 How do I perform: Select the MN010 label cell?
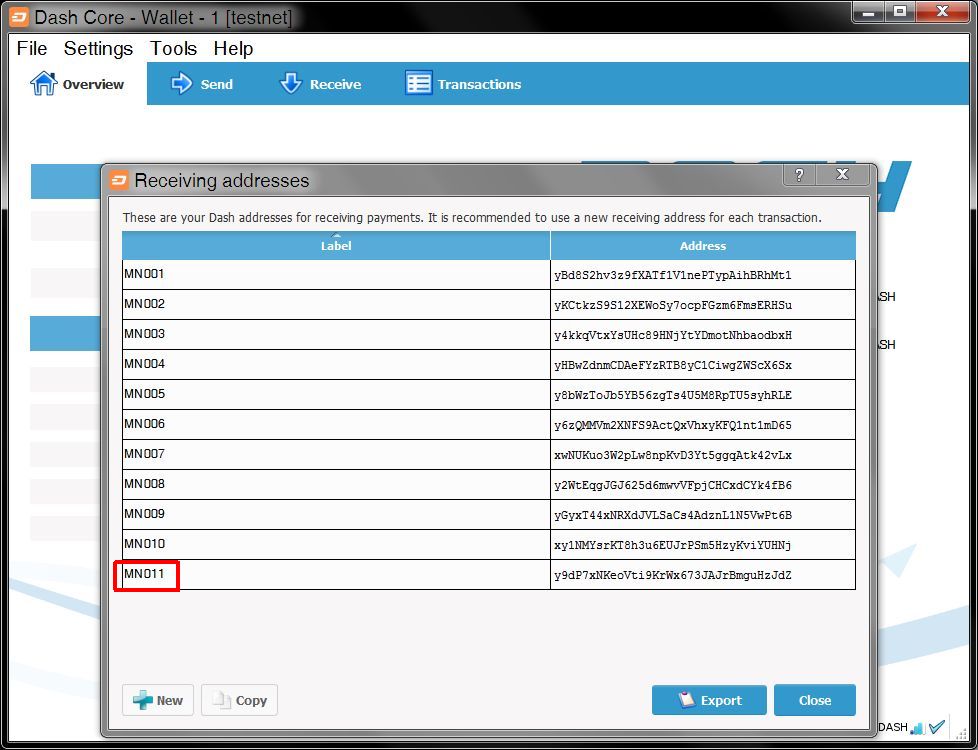pos(336,544)
